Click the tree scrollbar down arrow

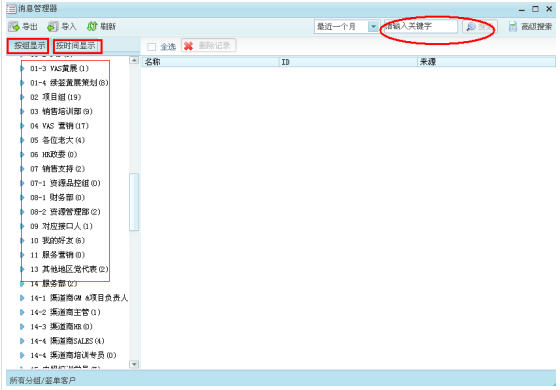pos(134,364)
